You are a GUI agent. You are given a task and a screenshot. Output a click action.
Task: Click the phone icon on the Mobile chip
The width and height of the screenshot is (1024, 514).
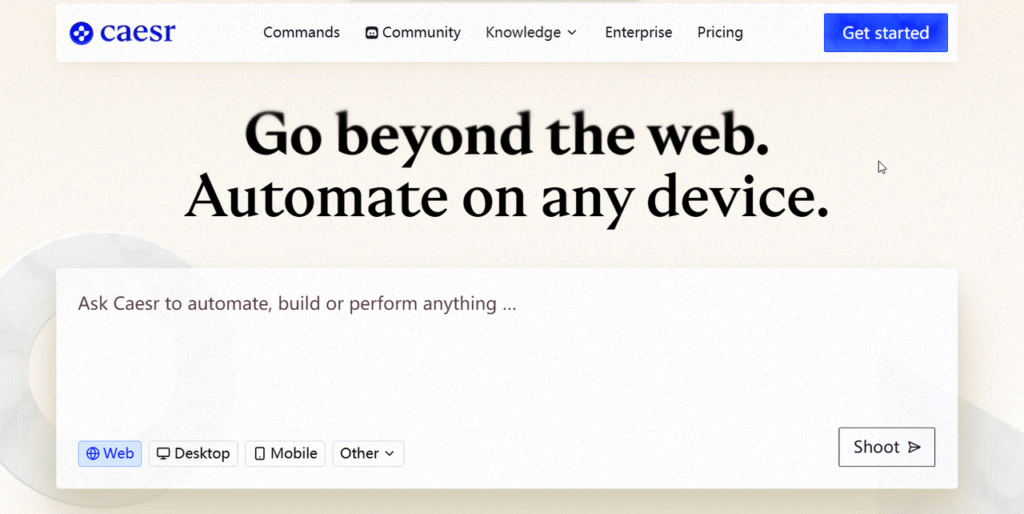[260, 454]
